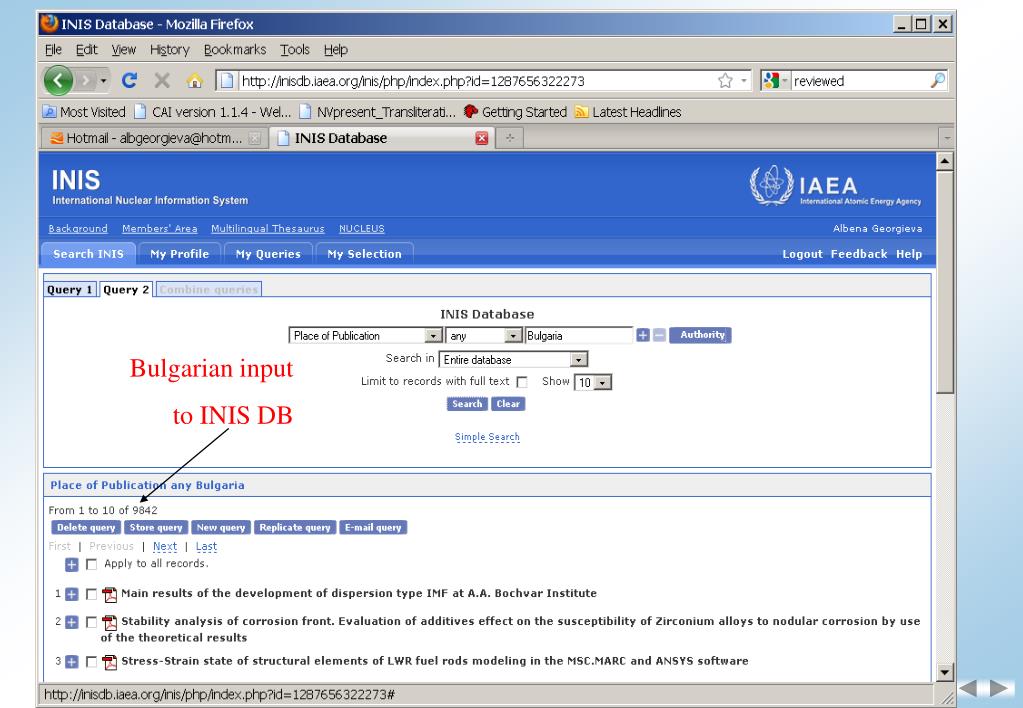Open PDF of Stress-Strain record
The width and height of the screenshot is (1023, 708).
click(110, 662)
